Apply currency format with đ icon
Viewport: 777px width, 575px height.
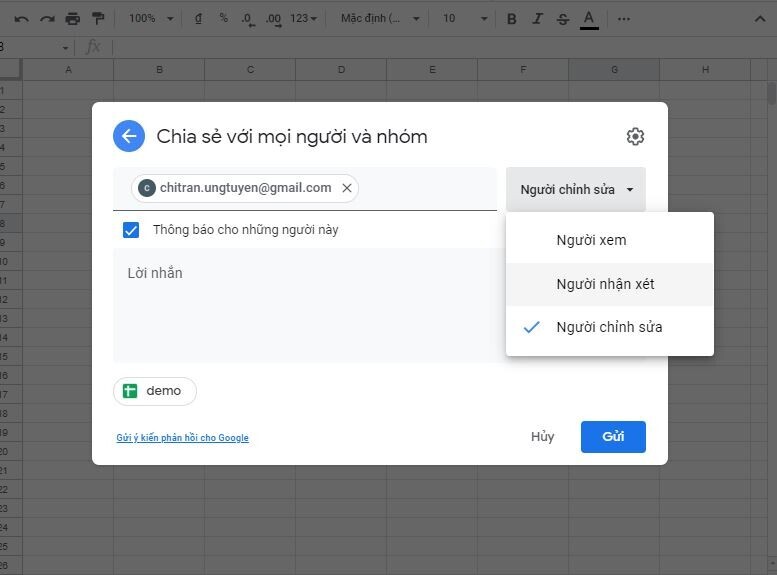point(198,19)
